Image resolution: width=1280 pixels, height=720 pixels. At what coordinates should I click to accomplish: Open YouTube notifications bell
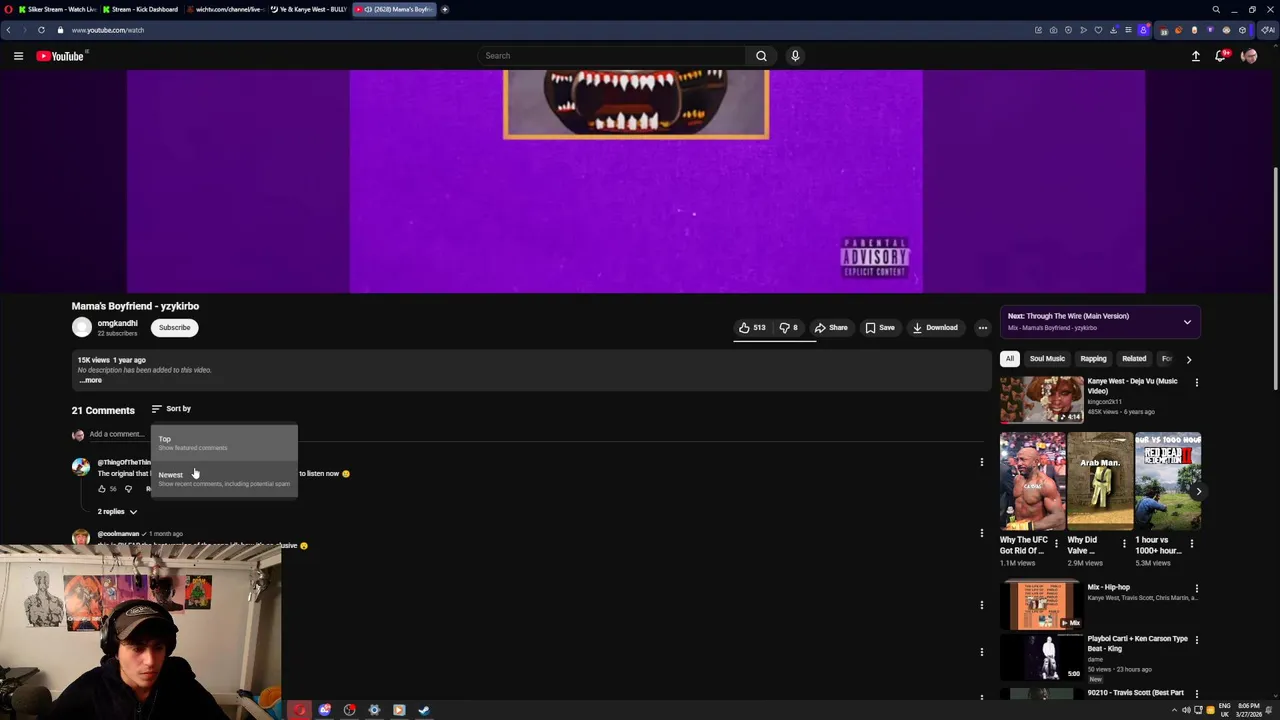(x=1220, y=56)
